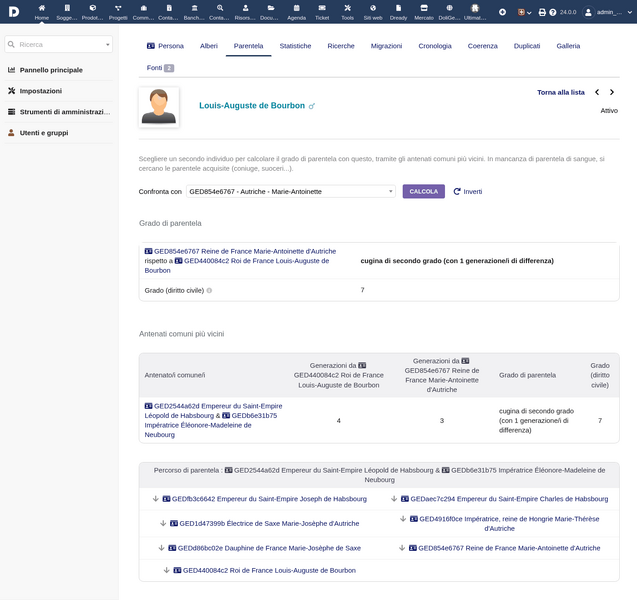Open Impératrice Marie-Thérèse d'Autriche link
This screenshot has width=637, height=600.
[504, 524]
